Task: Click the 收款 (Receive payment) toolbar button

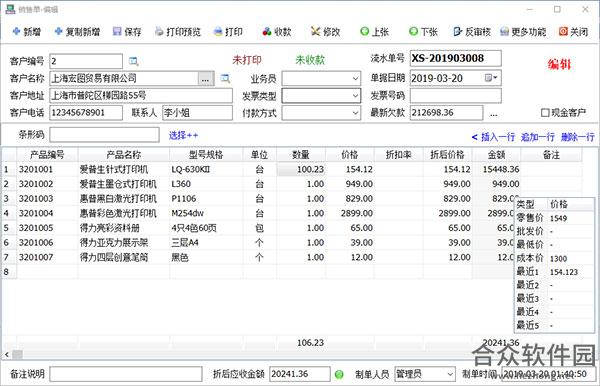Action: tap(277, 32)
